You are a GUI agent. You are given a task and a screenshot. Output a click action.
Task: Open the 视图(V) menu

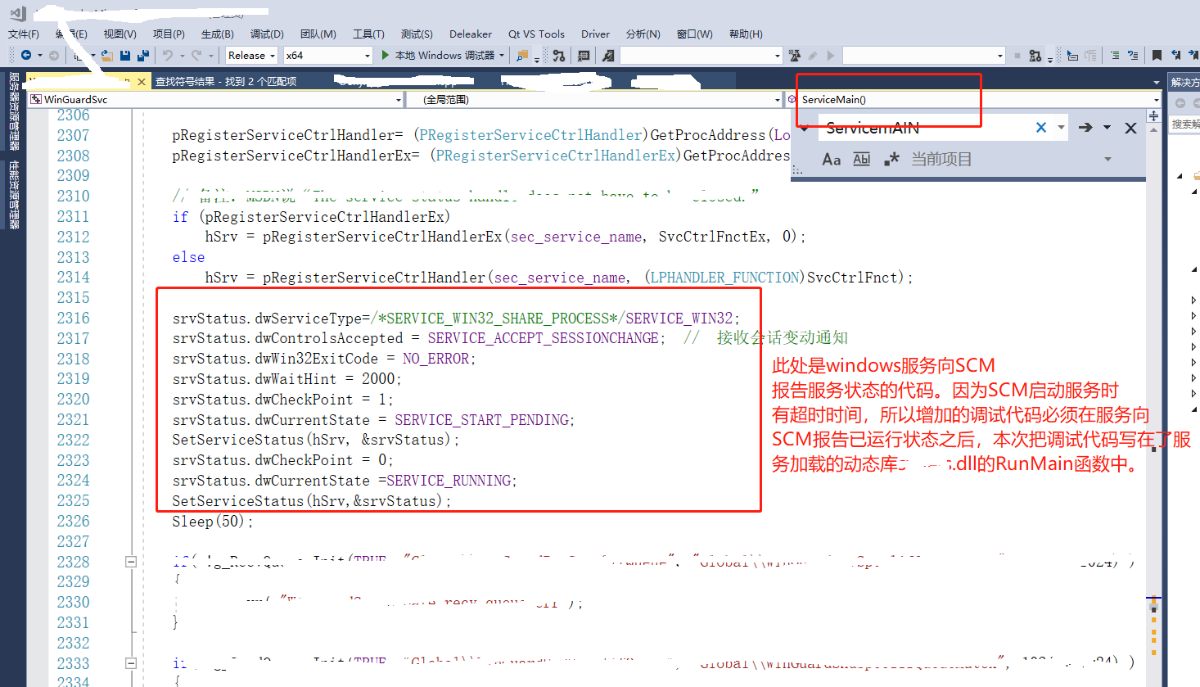click(x=120, y=34)
